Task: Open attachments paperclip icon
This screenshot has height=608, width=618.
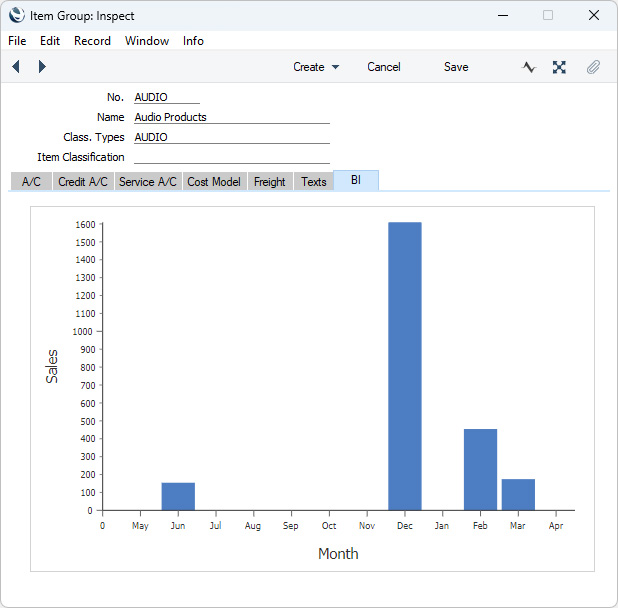Action: tap(593, 67)
